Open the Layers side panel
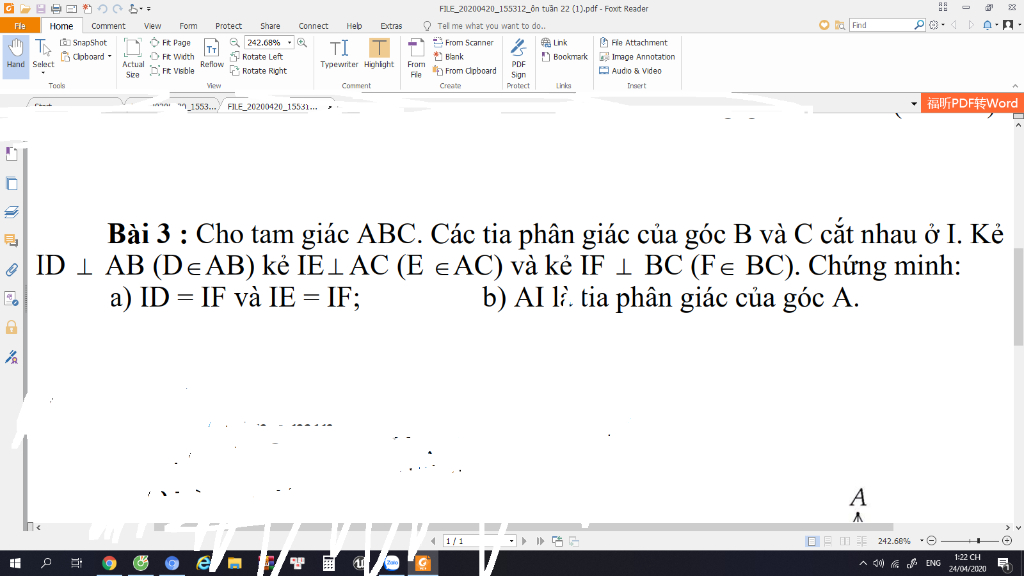 click(11, 212)
